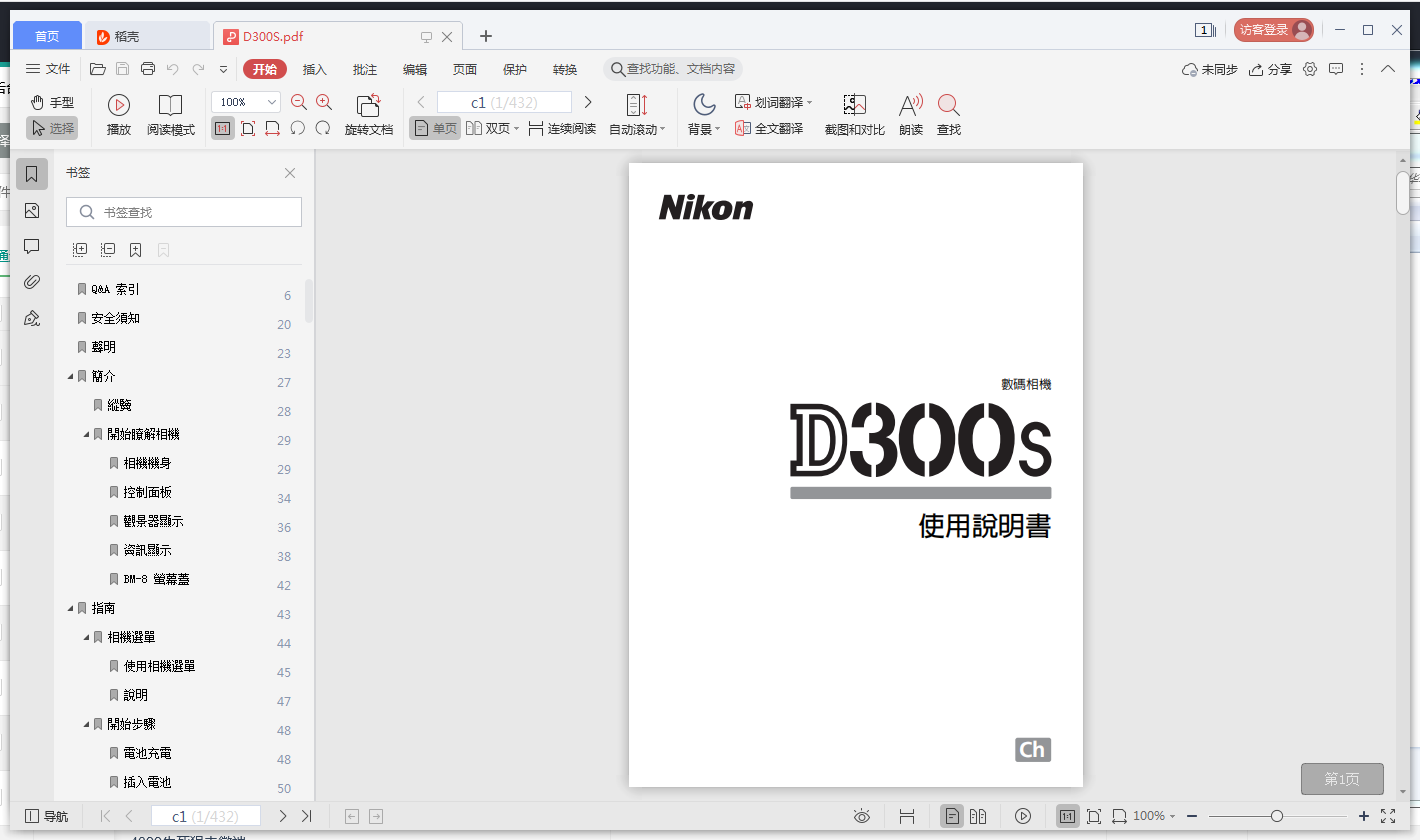
Task: Open the page thumbnails panel in sidebar
Action: click(31, 210)
